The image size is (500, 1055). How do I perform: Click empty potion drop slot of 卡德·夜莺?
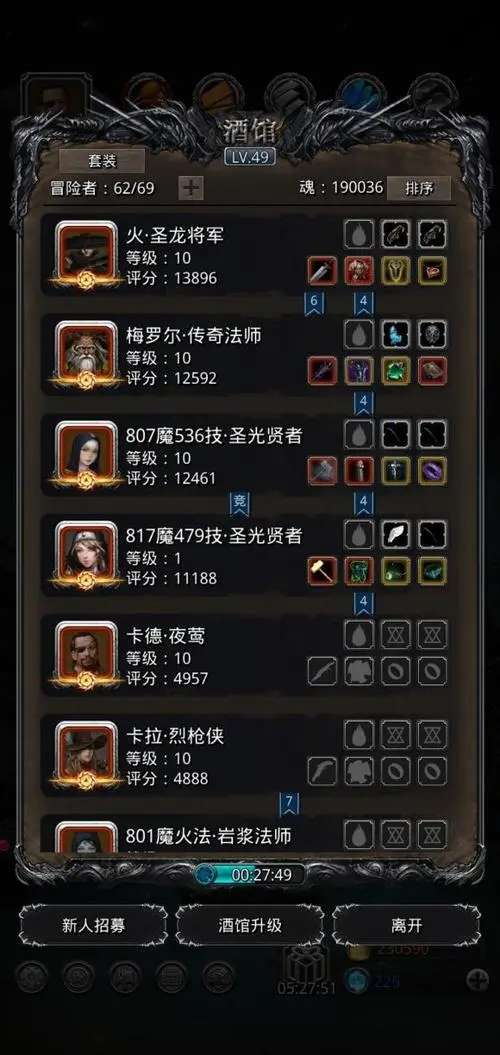[359, 634]
